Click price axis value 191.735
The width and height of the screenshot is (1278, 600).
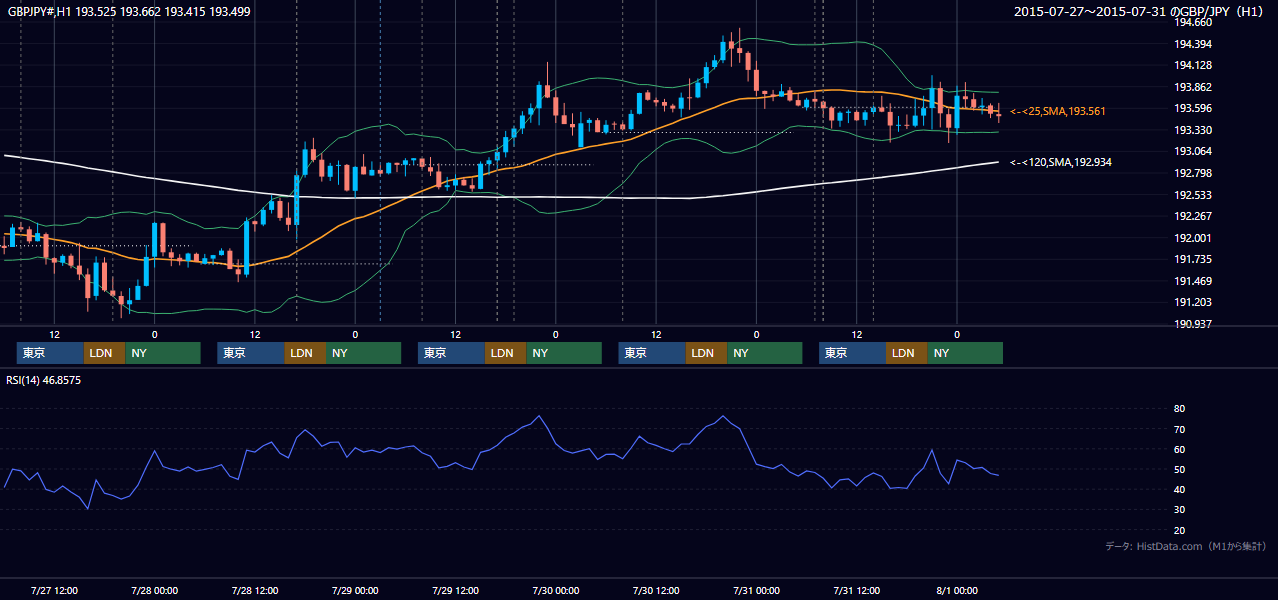[1193, 259]
